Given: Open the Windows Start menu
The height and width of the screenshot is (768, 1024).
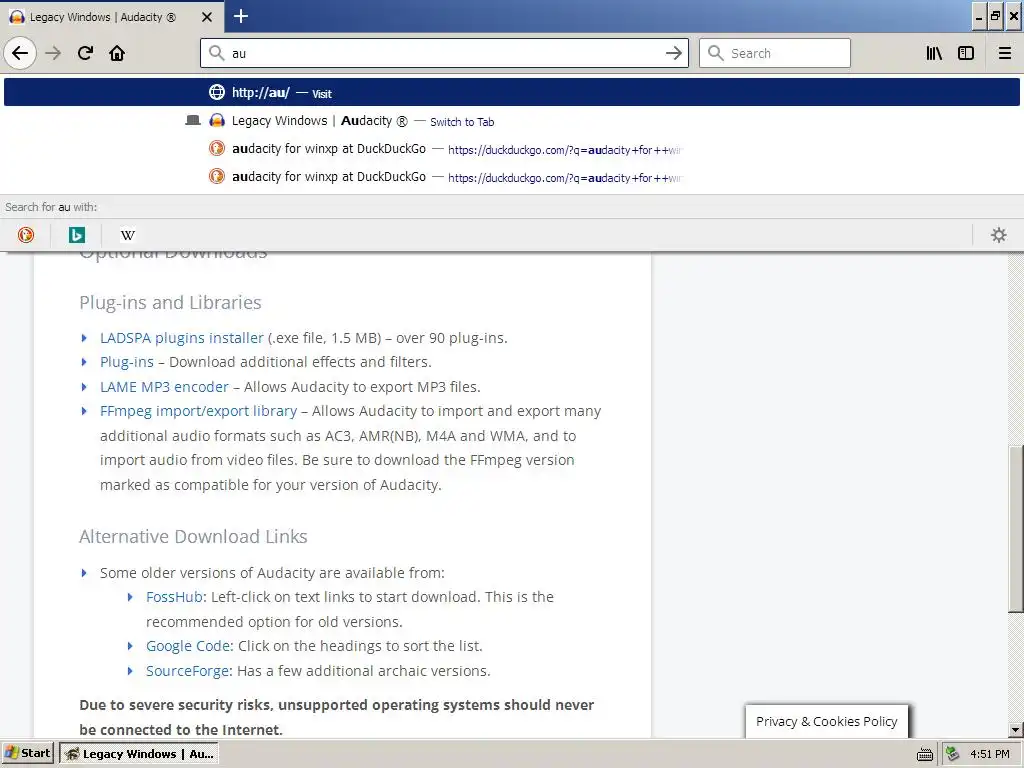Looking at the screenshot, I should (27, 754).
